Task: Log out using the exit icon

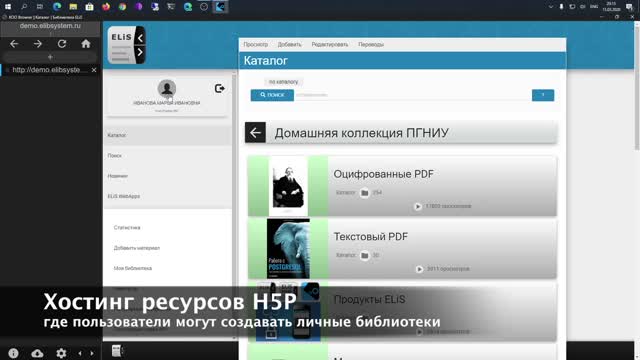Action: (219, 88)
